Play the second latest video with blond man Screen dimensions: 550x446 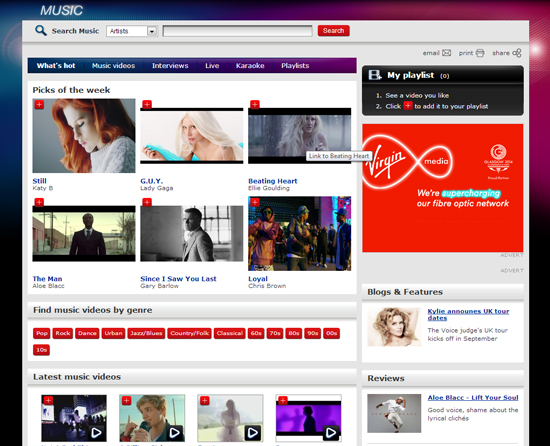(x=174, y=433)
